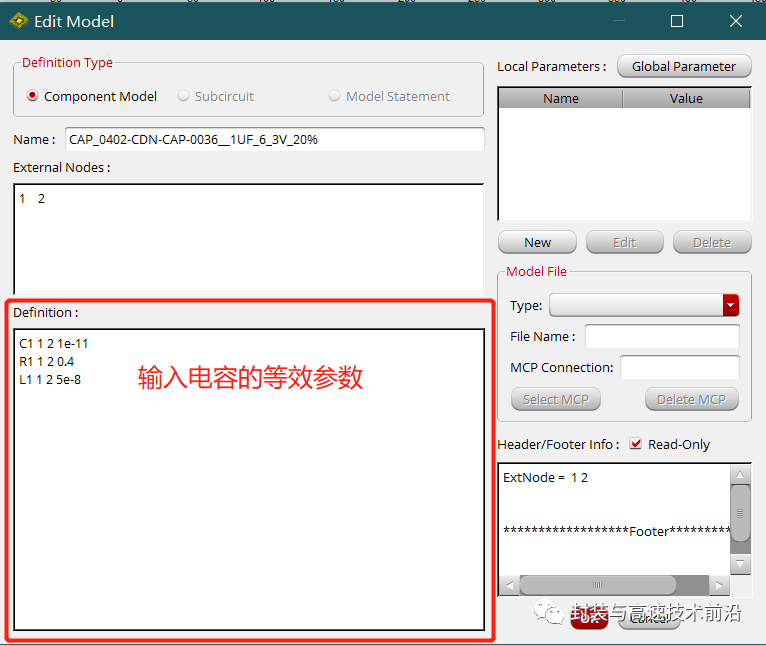Click the horizontal scrollbar left arrow
This screenshot has width=766, height=646.
pyautogui.click(x=510, y=585)
